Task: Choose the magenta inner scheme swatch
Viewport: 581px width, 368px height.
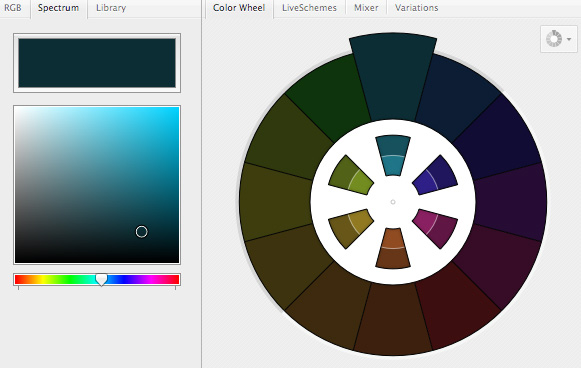Action: (435, 228)
